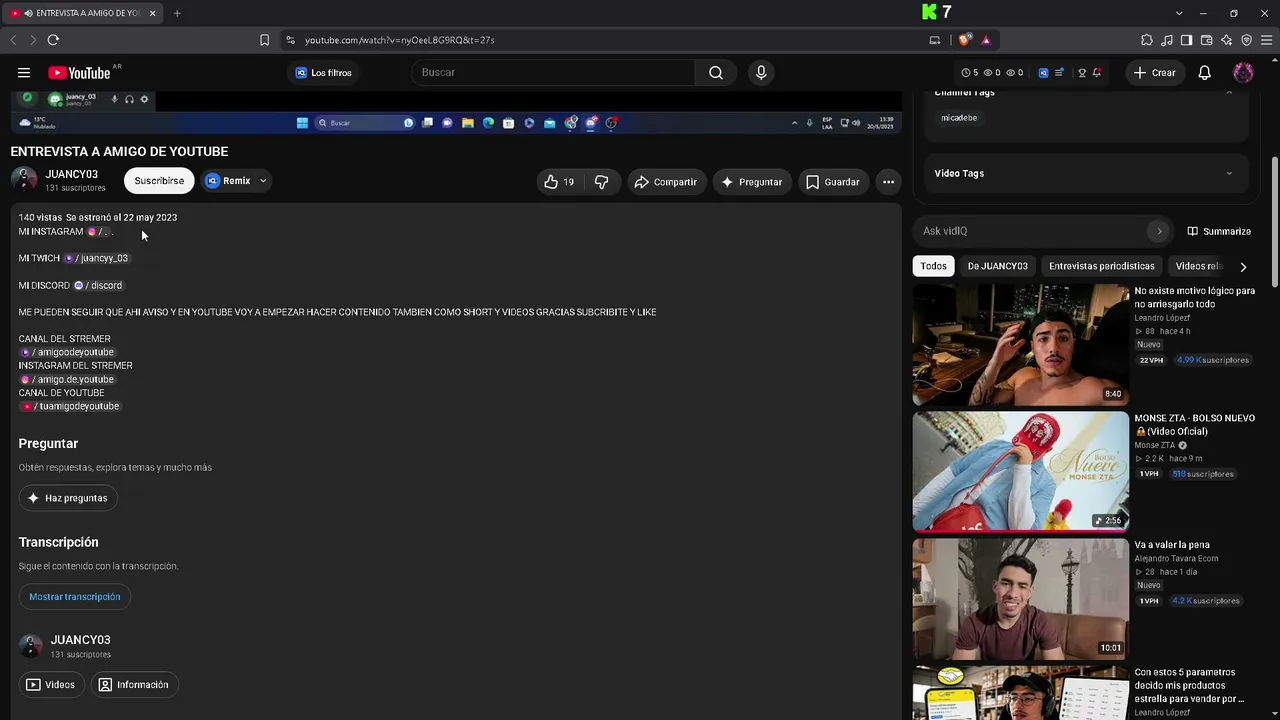Open Brave Wallet icon
Viewport: 1280px width, 720px height.
pos(1206,40)
